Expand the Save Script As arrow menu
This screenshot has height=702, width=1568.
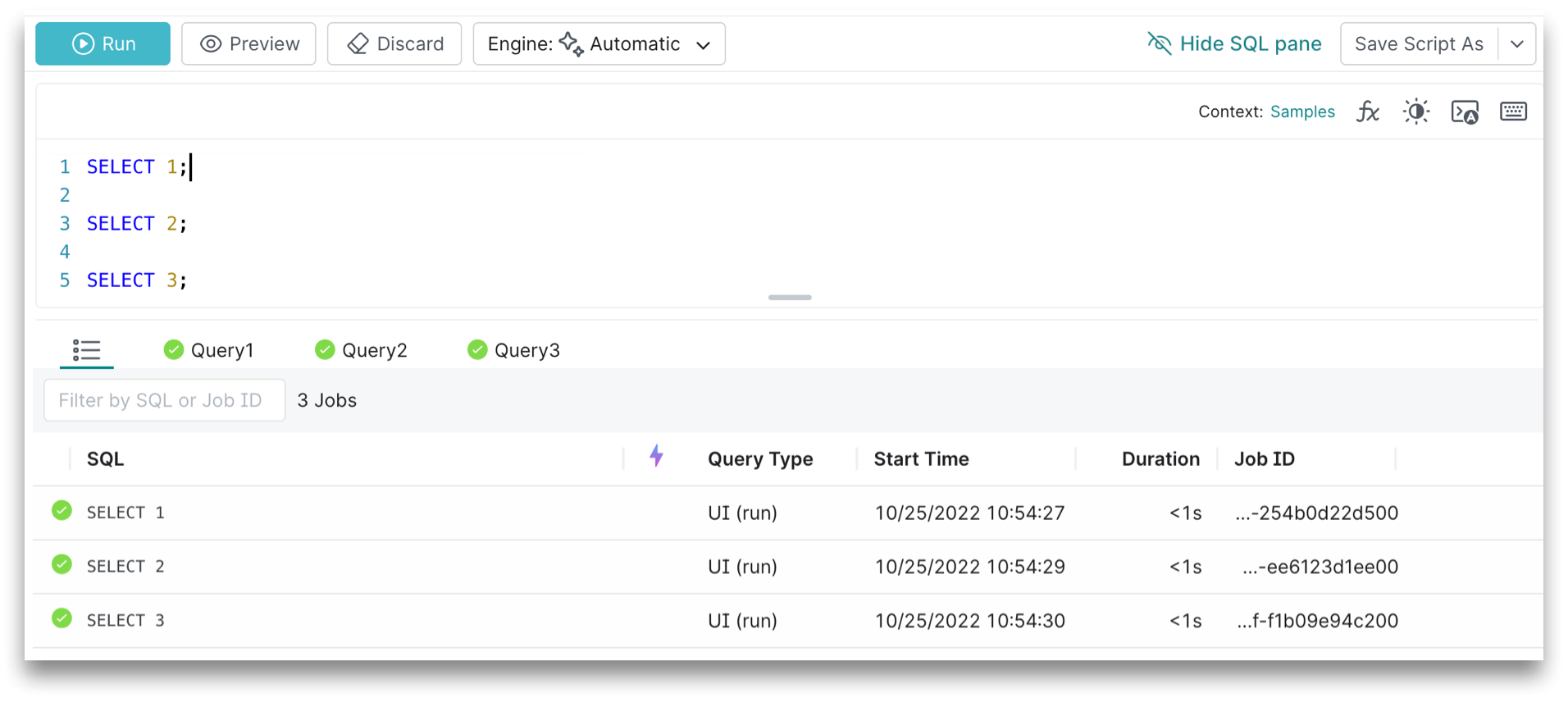(1516, 43)
